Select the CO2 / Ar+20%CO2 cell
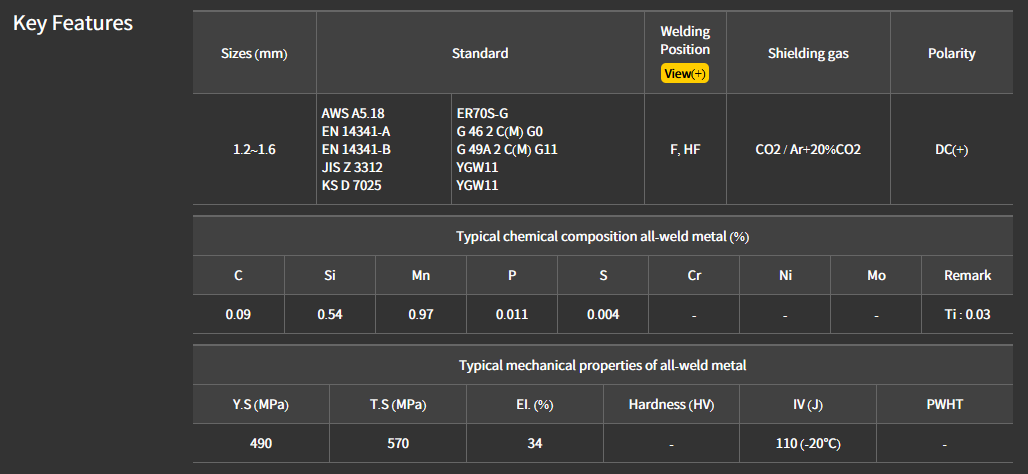1028x474 pixels. 808,149
